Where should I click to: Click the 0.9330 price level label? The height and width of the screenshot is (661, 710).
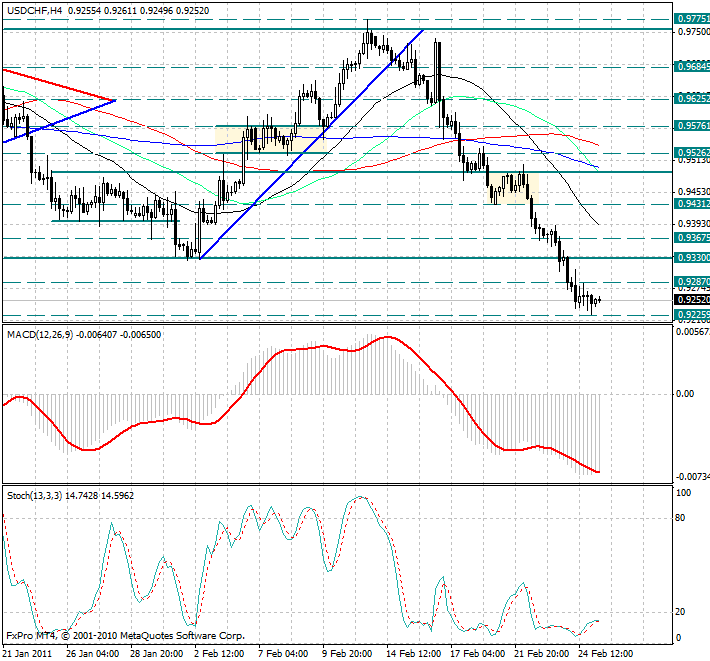coord(692,258)
